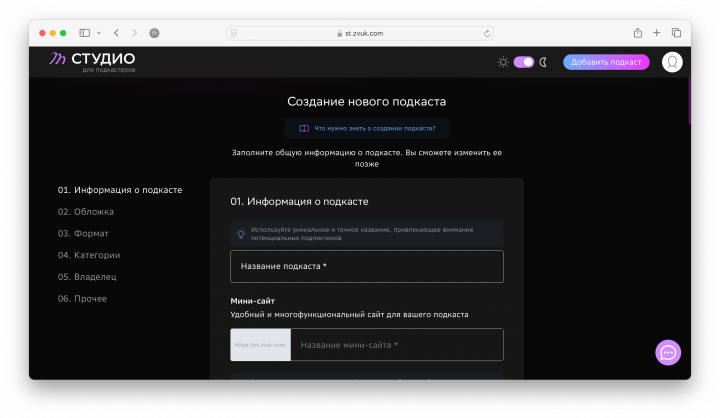Click the sun light-mode icon
The width and height of the screenshot is (720, 418).
point(503,62)
